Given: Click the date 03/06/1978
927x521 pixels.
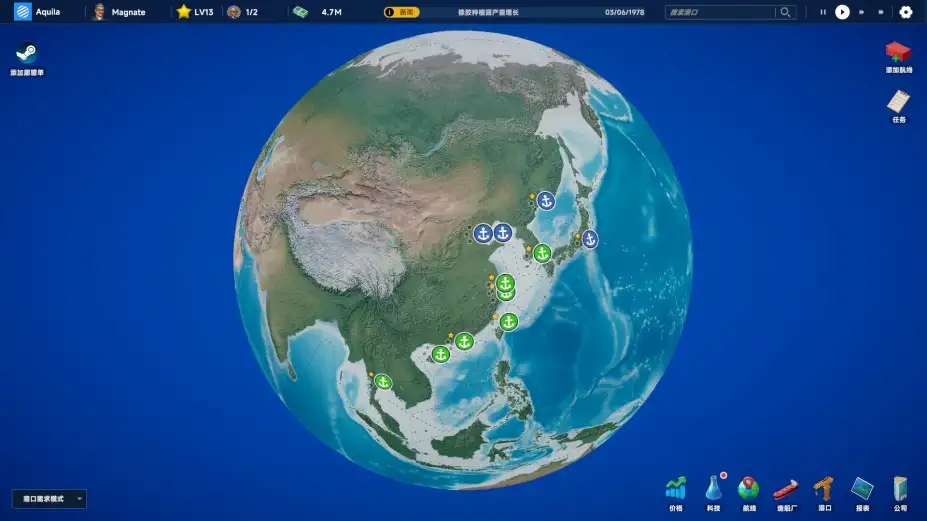Looking at the screenshot, I should pyautogui.click(x=624, y=12).
